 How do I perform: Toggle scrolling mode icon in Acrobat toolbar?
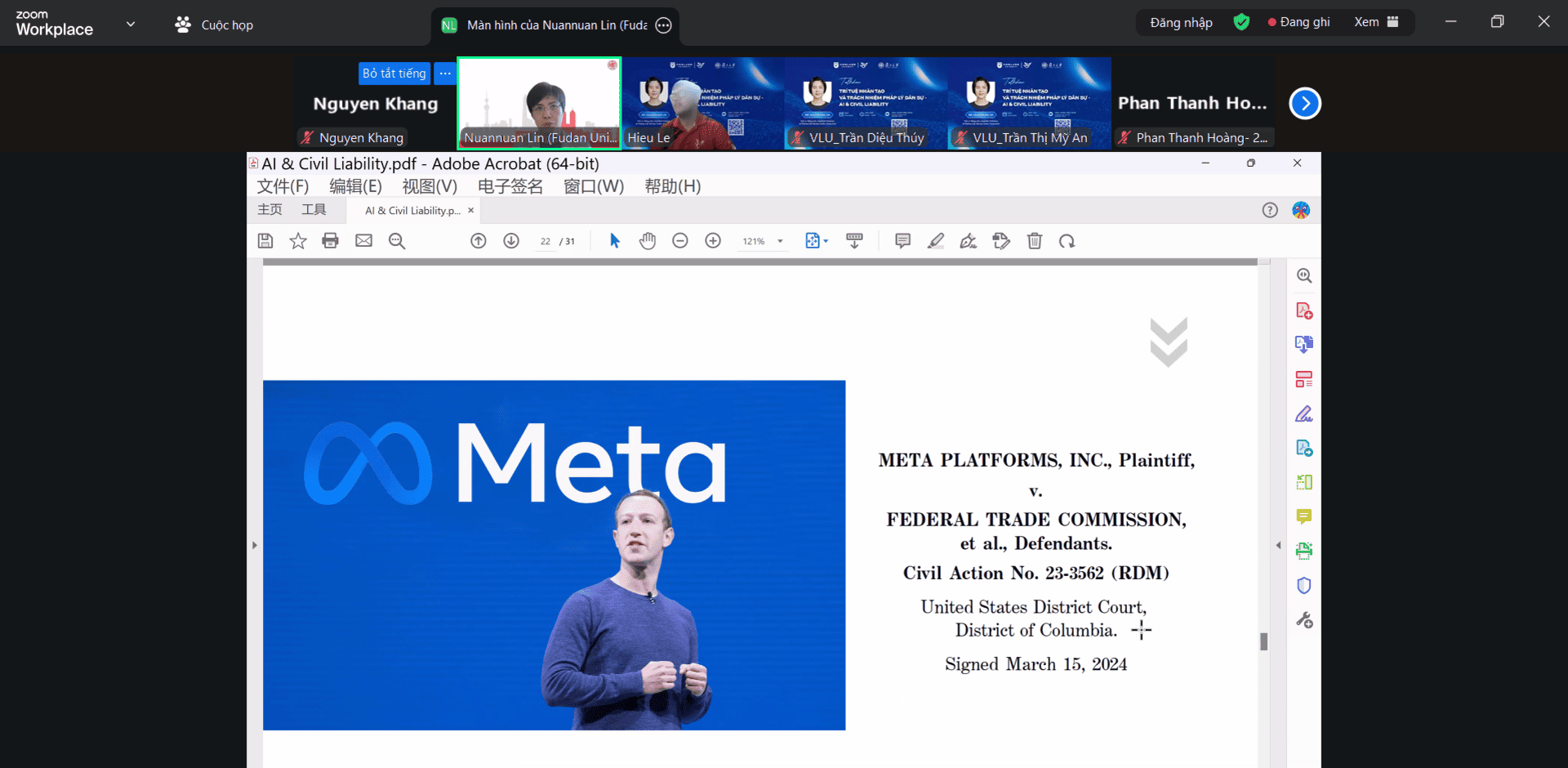click(854, 241)
